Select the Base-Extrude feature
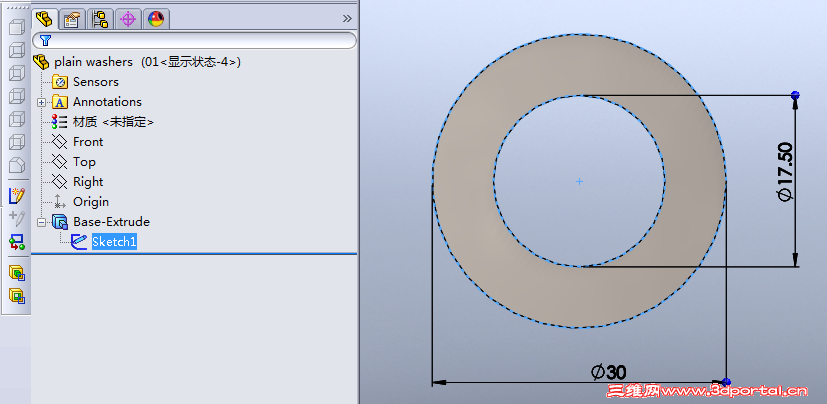 tap(101, 222)
